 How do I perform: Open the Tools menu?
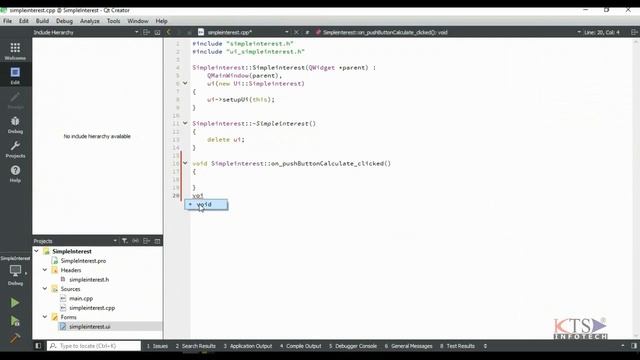pyautogui.click(x=113, y=21)
